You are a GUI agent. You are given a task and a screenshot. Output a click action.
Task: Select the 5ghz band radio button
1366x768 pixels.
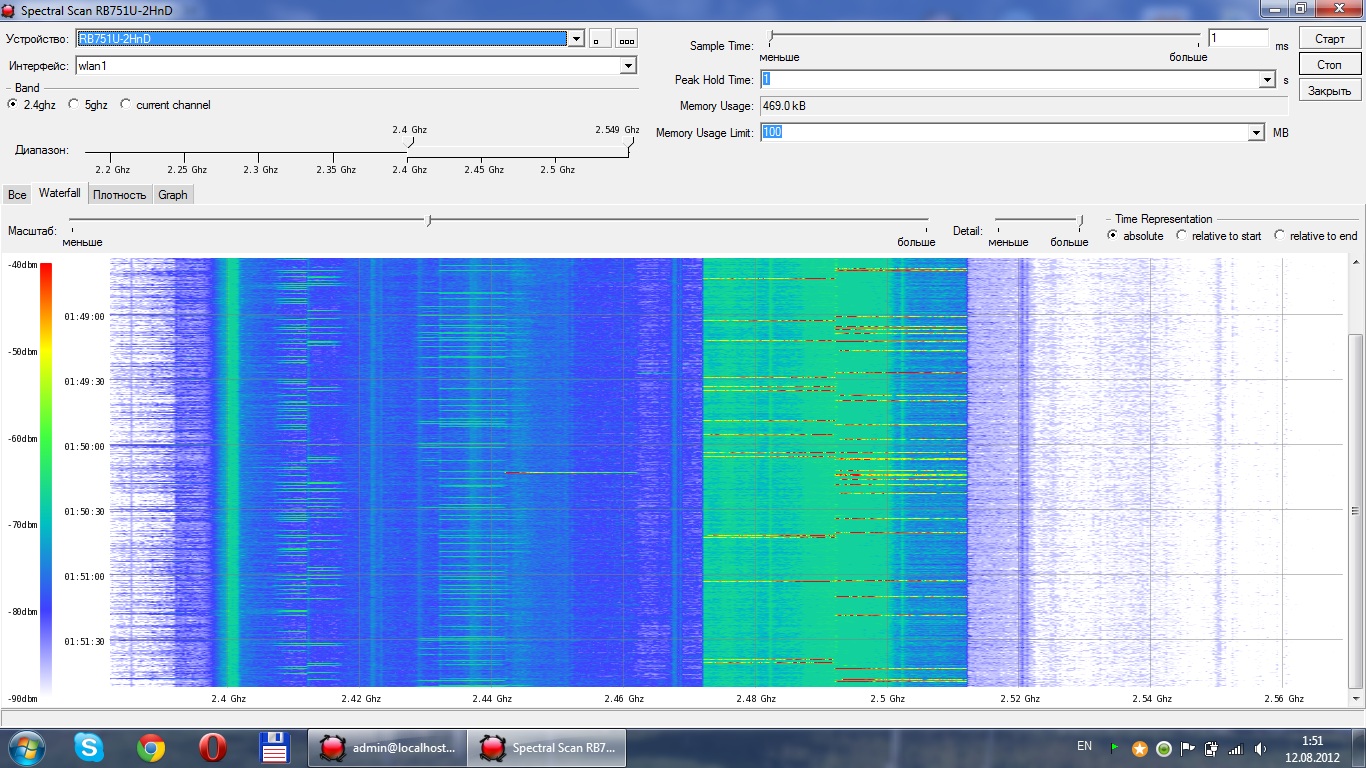point(74,104)
